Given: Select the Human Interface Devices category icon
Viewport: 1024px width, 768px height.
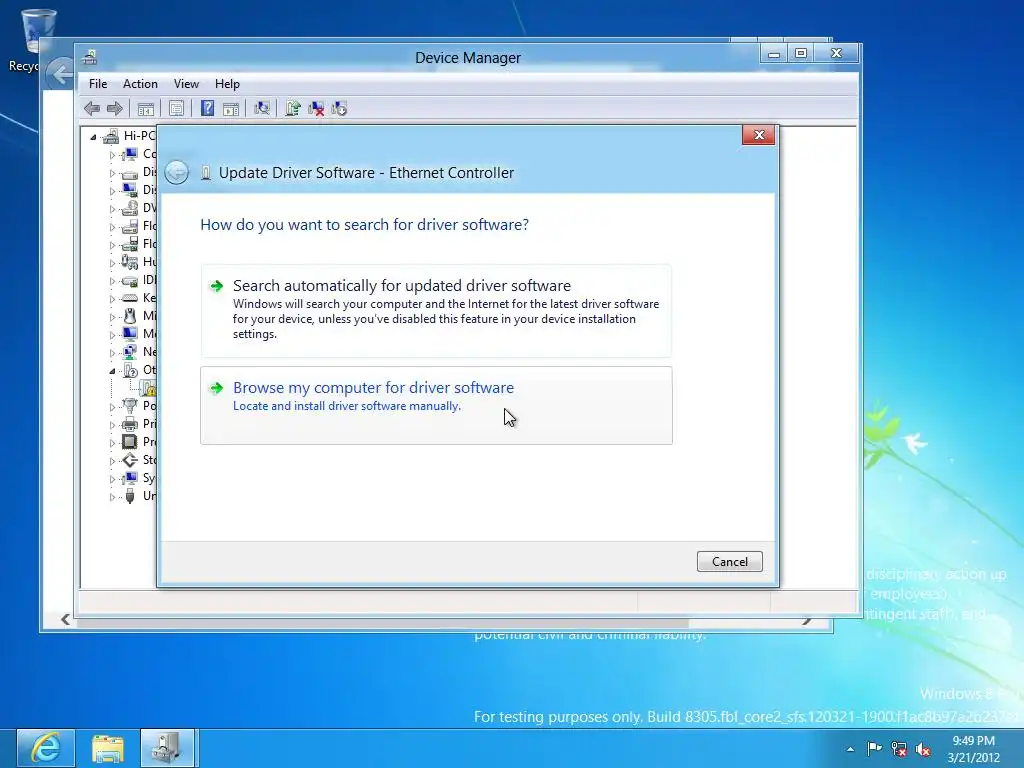Looking at the screenshot, I should [130, 262].
